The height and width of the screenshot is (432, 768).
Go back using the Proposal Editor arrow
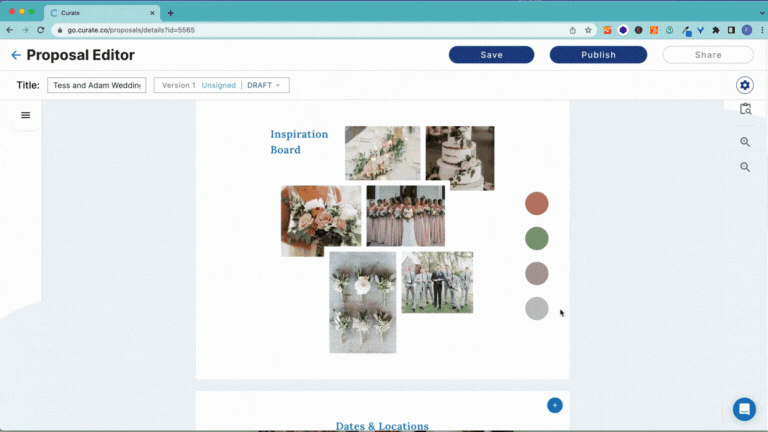[x=15, y=55]
